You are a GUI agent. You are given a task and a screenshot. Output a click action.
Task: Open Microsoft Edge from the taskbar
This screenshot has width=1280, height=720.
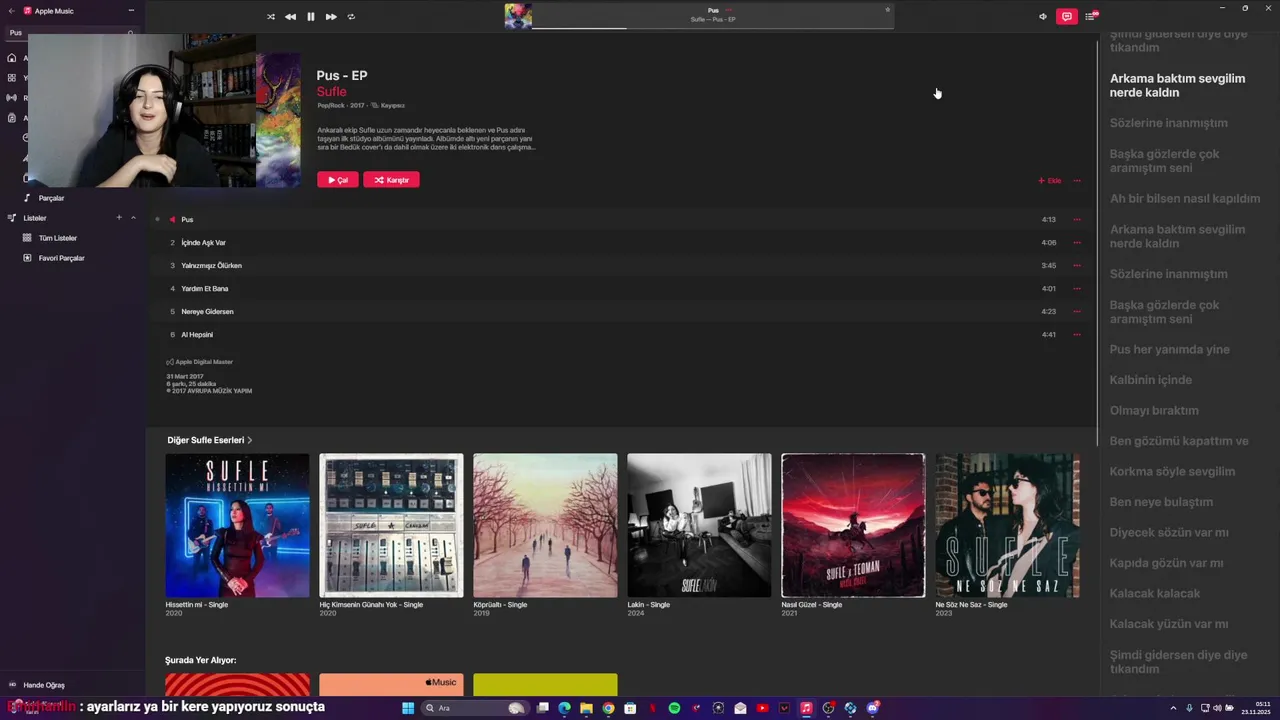click(565, 708)
